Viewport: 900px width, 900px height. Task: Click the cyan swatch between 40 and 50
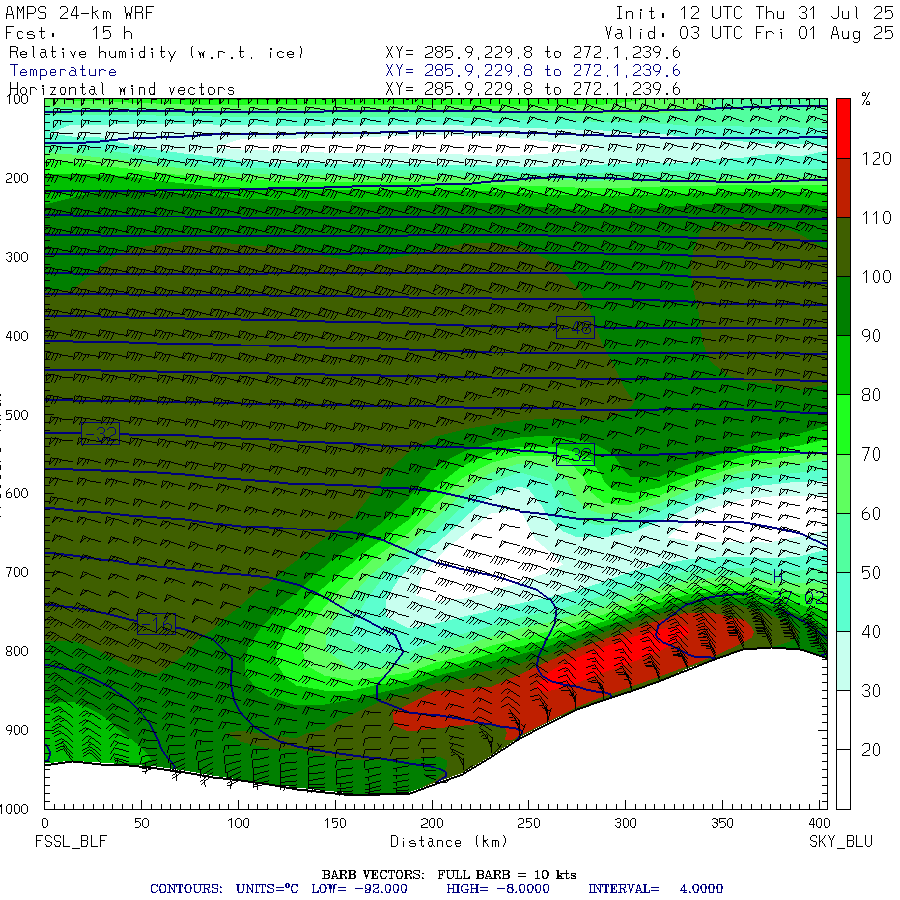[843, 602]
